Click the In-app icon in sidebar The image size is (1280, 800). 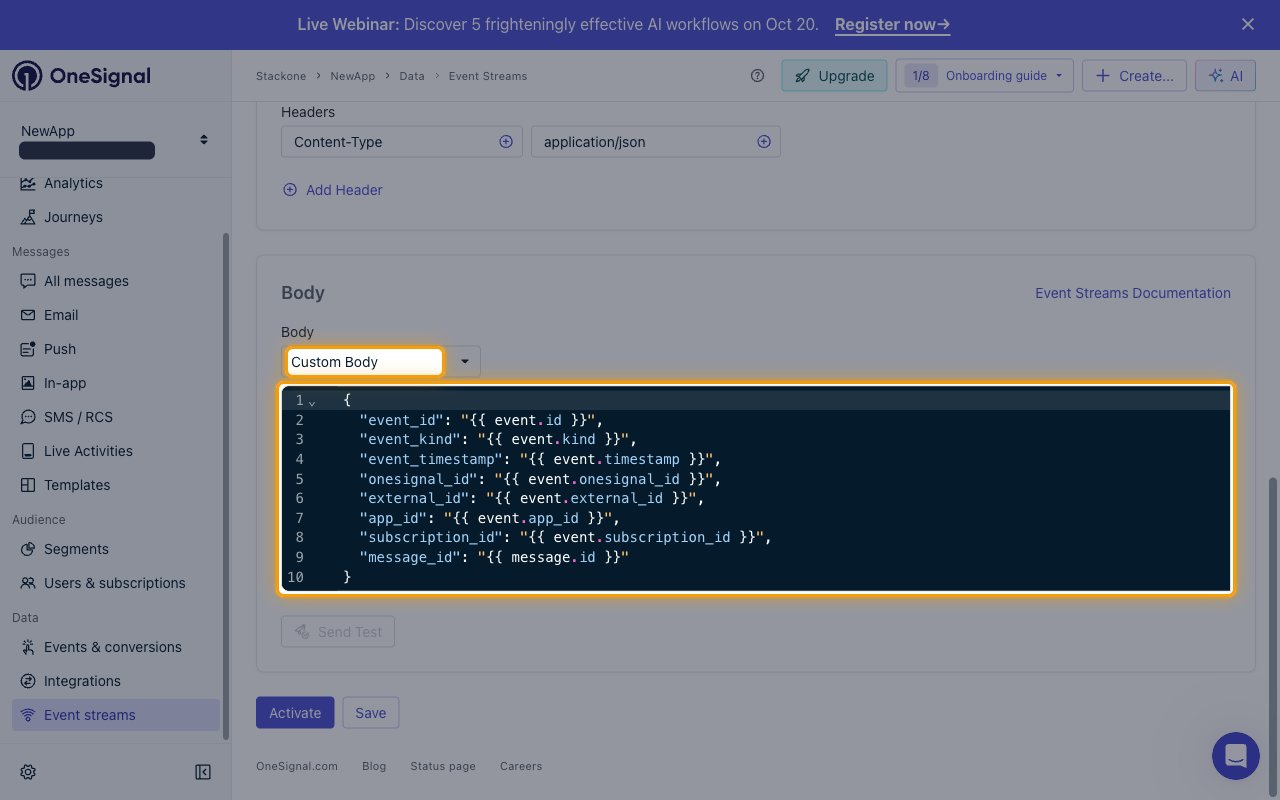pos(28,383)
